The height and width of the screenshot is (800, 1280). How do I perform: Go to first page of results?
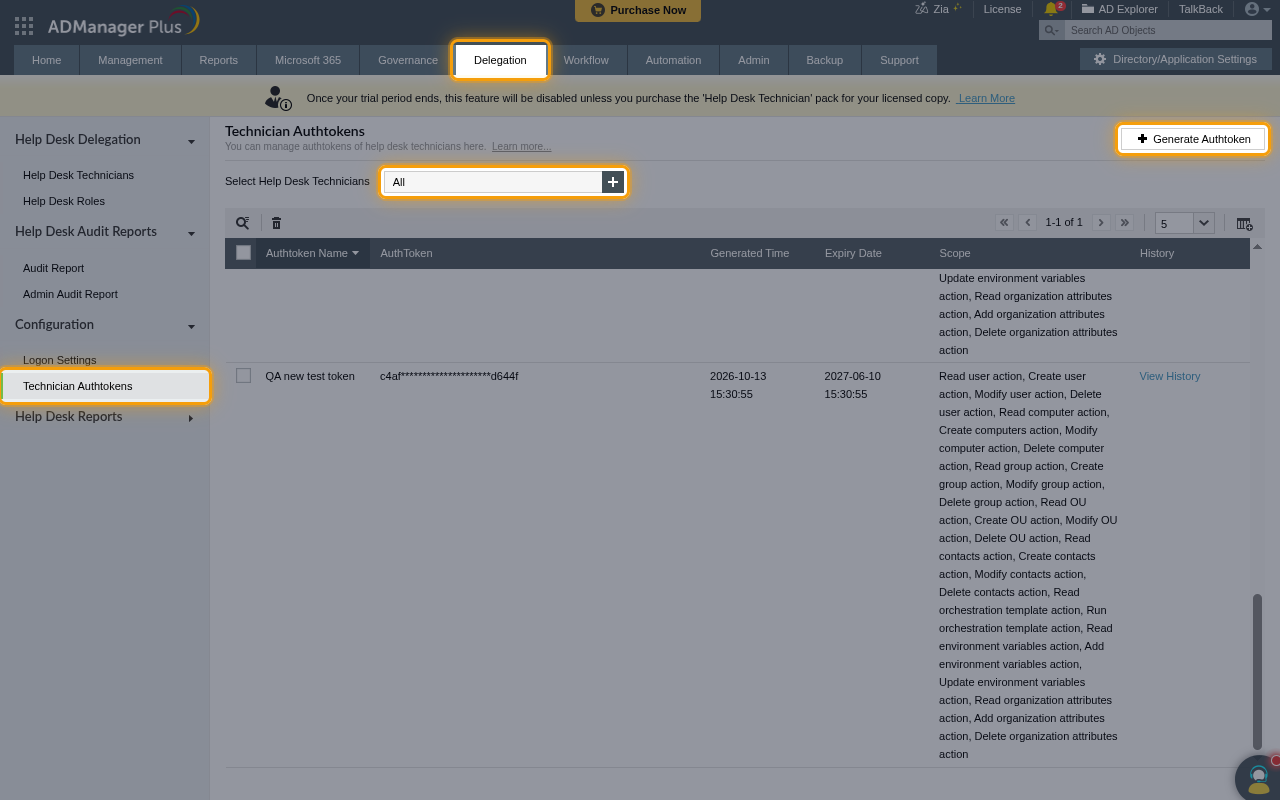1004,223
